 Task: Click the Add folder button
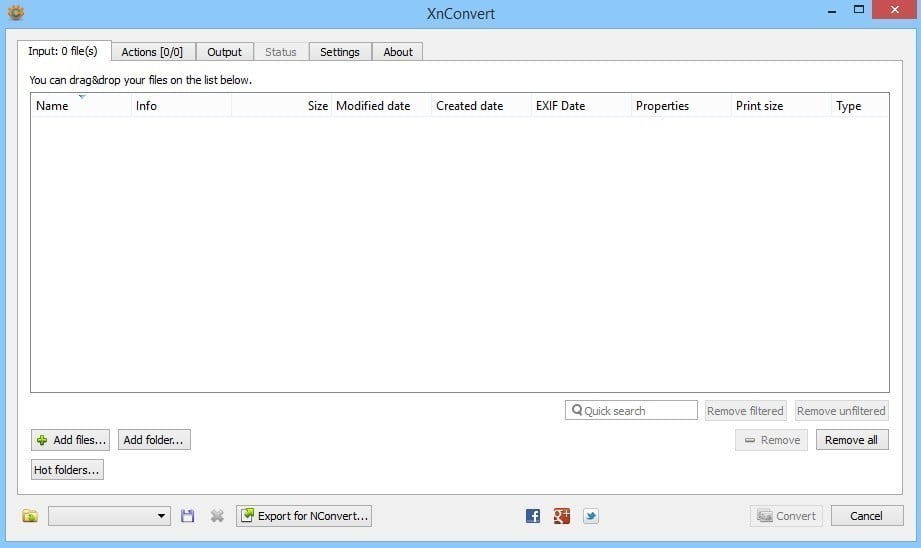[x=154, y=440]
